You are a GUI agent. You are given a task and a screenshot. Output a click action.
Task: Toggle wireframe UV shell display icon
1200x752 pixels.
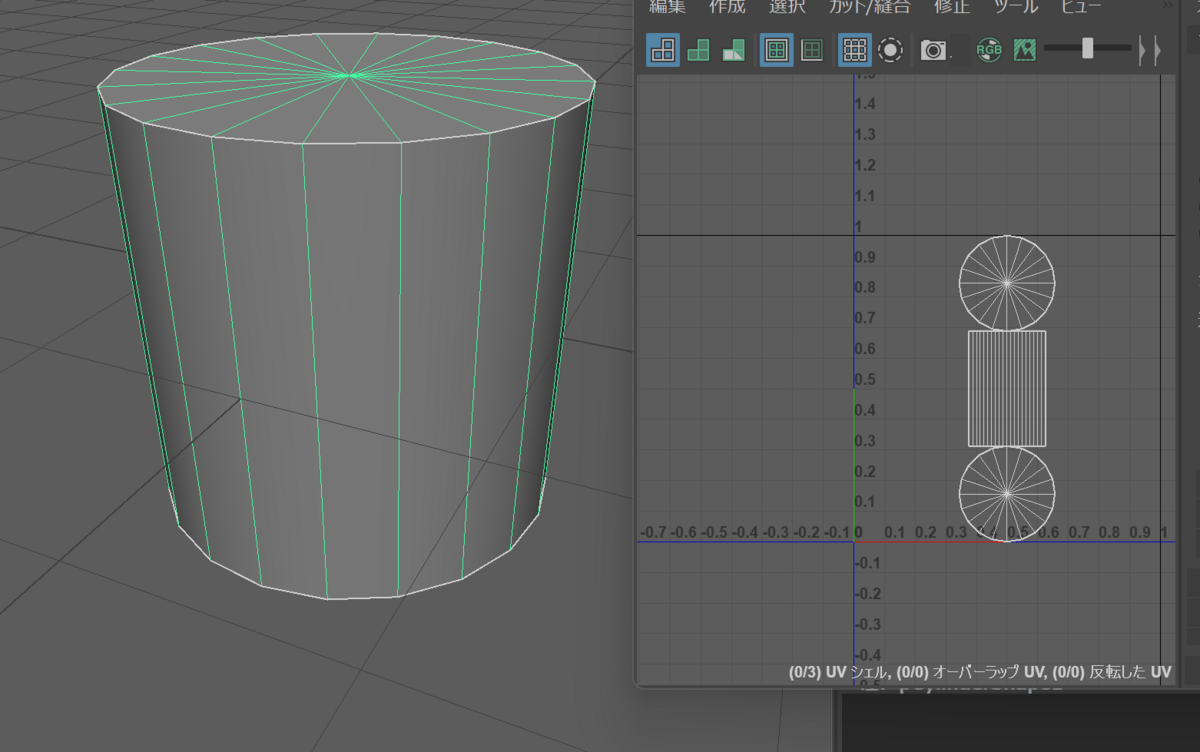tap(663, 49)
